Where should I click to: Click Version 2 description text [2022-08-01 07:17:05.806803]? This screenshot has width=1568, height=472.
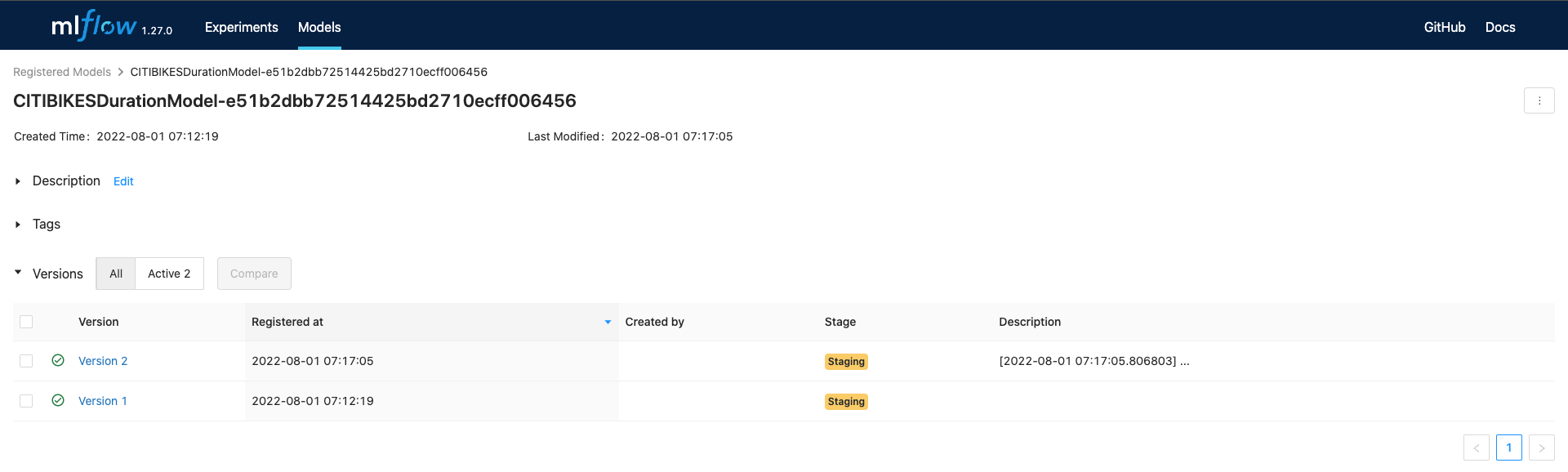point(1094,361)
